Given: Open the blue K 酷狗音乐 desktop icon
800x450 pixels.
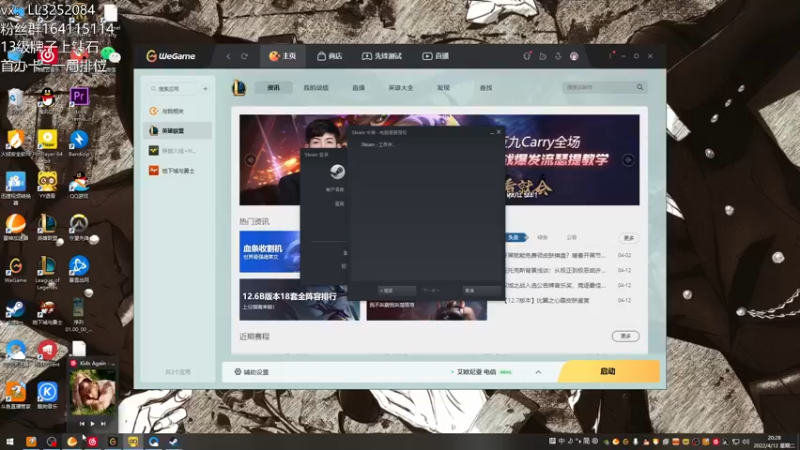Looking at the screenshot, I should coord(47,394).
